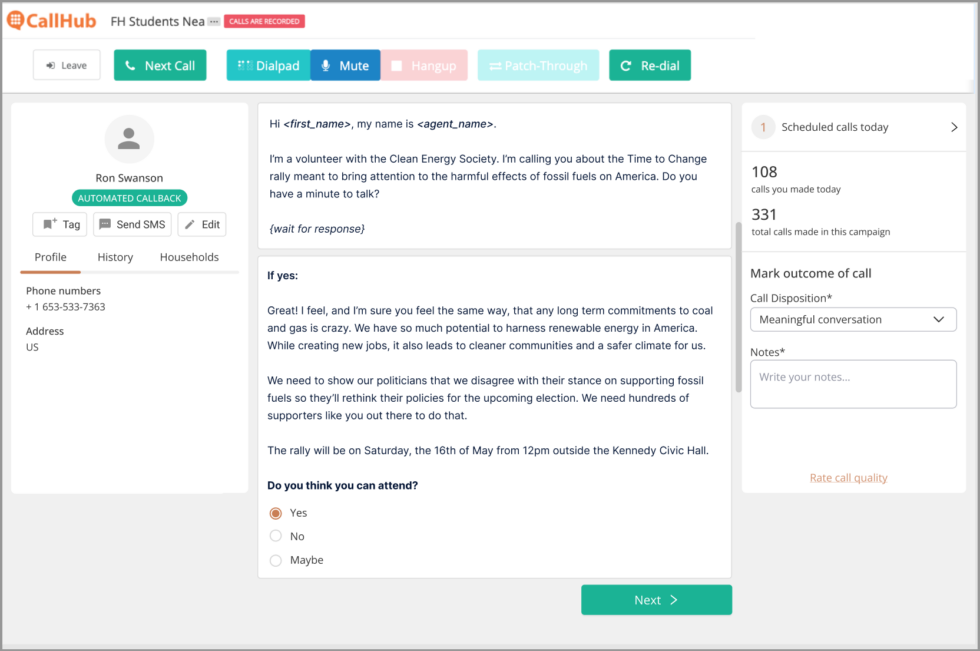The height and width of the screenshot is (651, 980).
Task: Open the Dialpad
Action: [x=268, y=65]
